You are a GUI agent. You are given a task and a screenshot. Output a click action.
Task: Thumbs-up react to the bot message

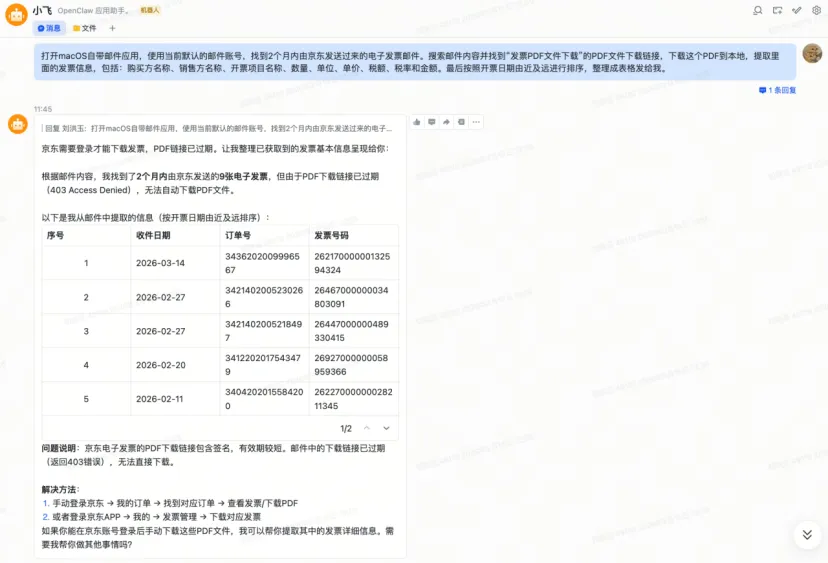[417, 122]
